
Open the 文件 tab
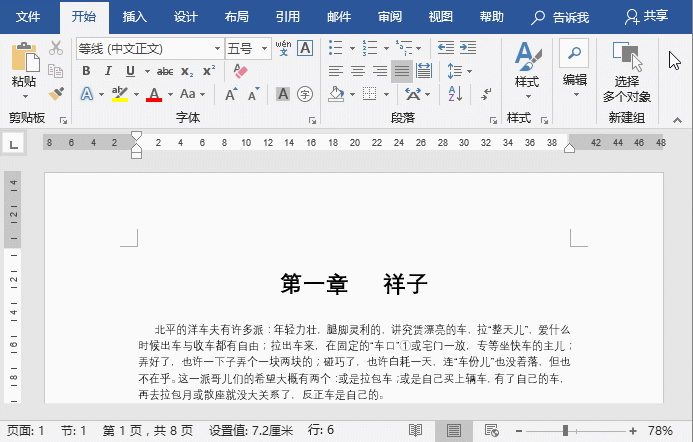click(x=28, y=17)
